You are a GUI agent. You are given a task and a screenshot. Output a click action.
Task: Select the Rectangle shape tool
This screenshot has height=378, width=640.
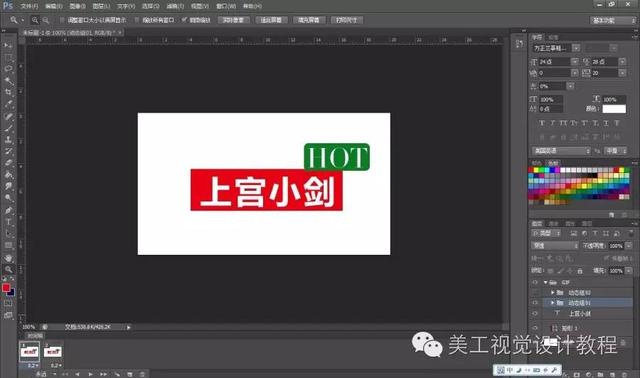tap(8, 246)
